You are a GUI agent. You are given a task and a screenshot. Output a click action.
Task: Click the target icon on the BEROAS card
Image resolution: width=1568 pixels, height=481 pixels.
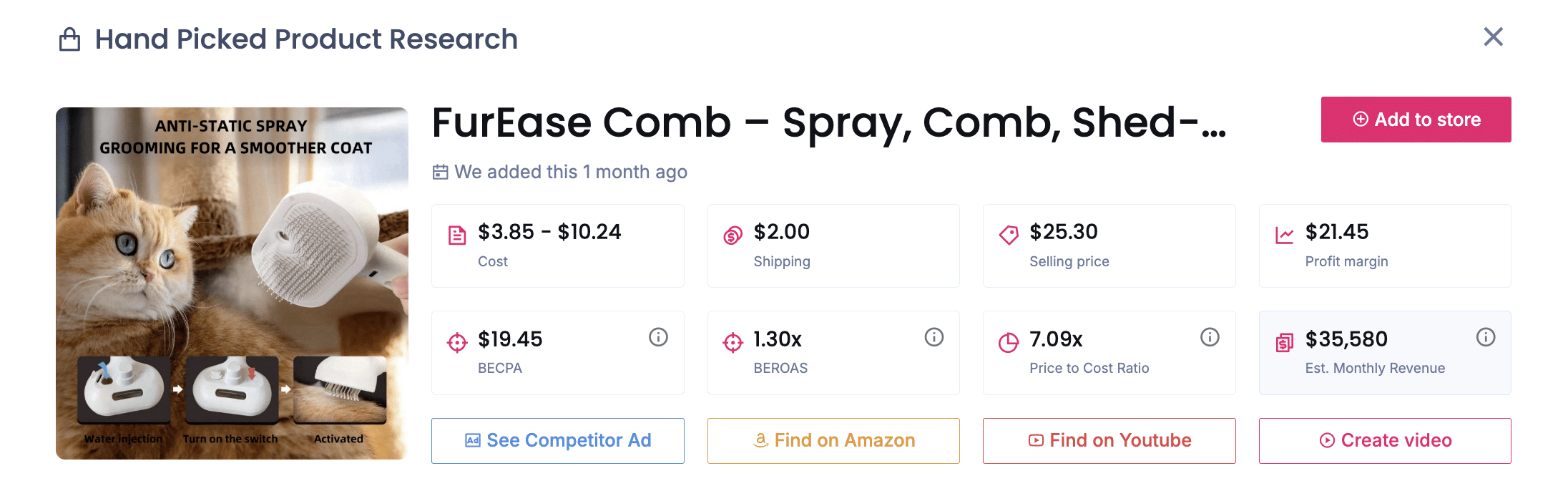(730, 341)
